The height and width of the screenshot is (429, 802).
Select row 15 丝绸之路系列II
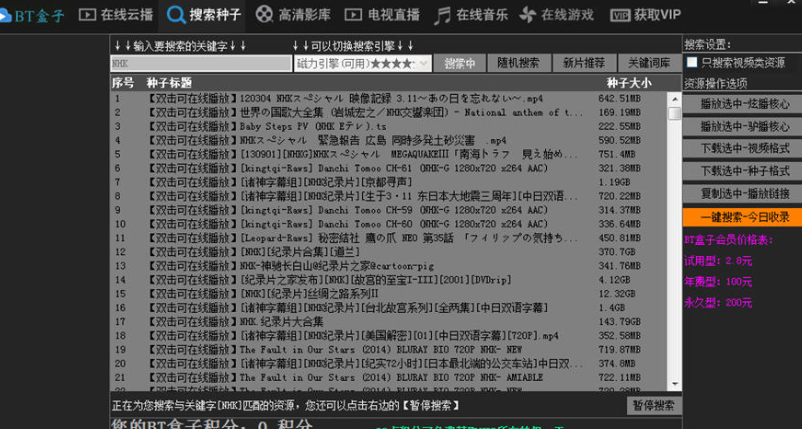[389, 294]
